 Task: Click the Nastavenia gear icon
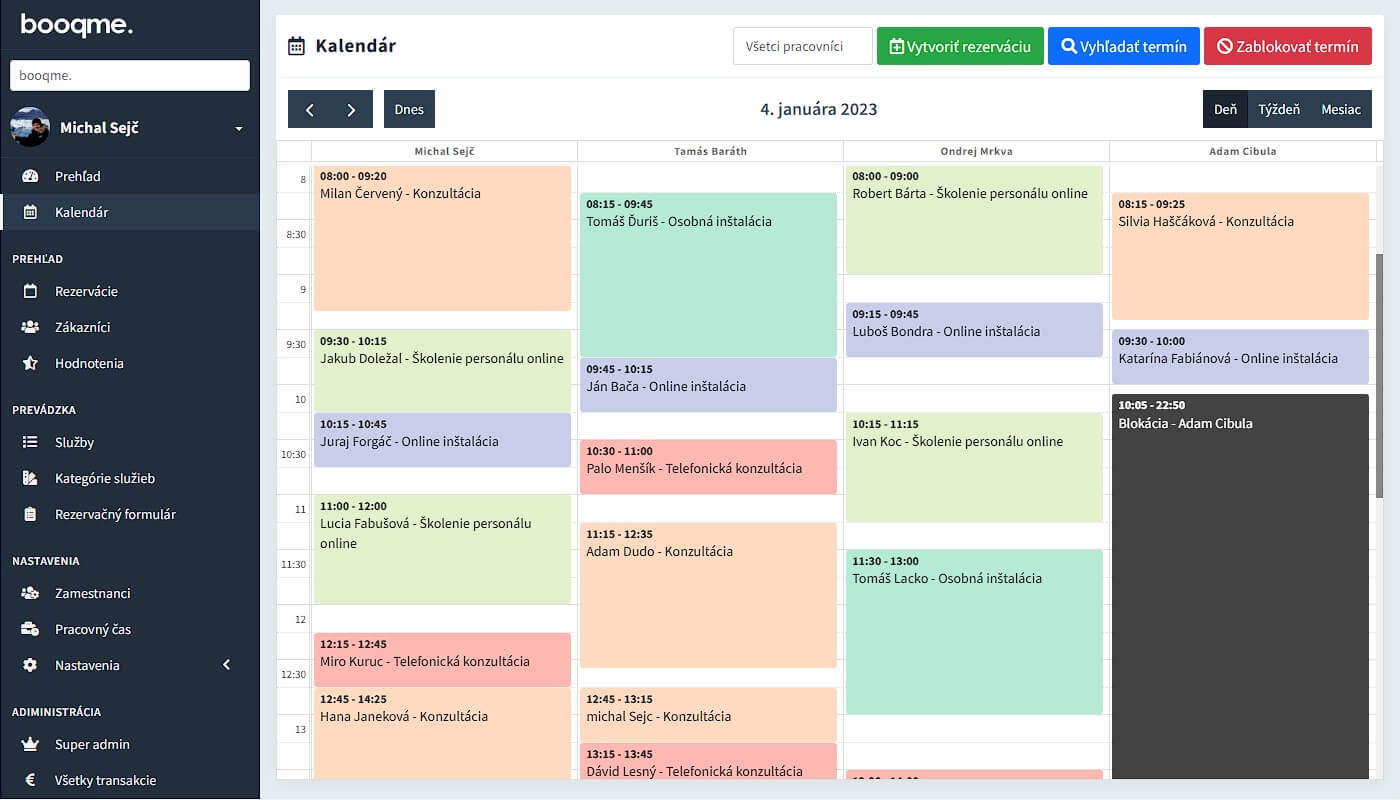click(x=30, y=665)
